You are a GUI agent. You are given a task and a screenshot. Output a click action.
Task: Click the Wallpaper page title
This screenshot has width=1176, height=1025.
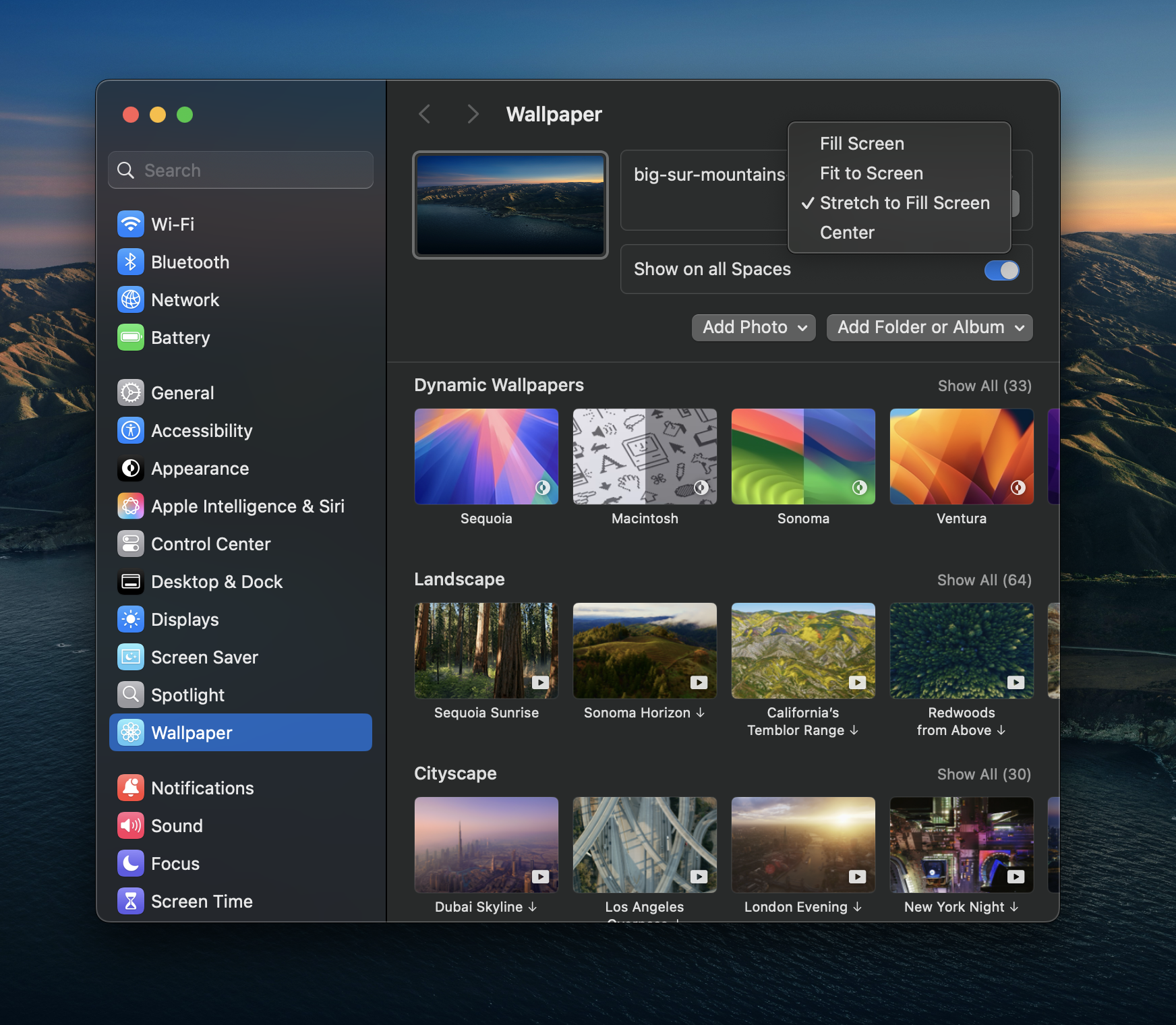[x=554, y=115]
